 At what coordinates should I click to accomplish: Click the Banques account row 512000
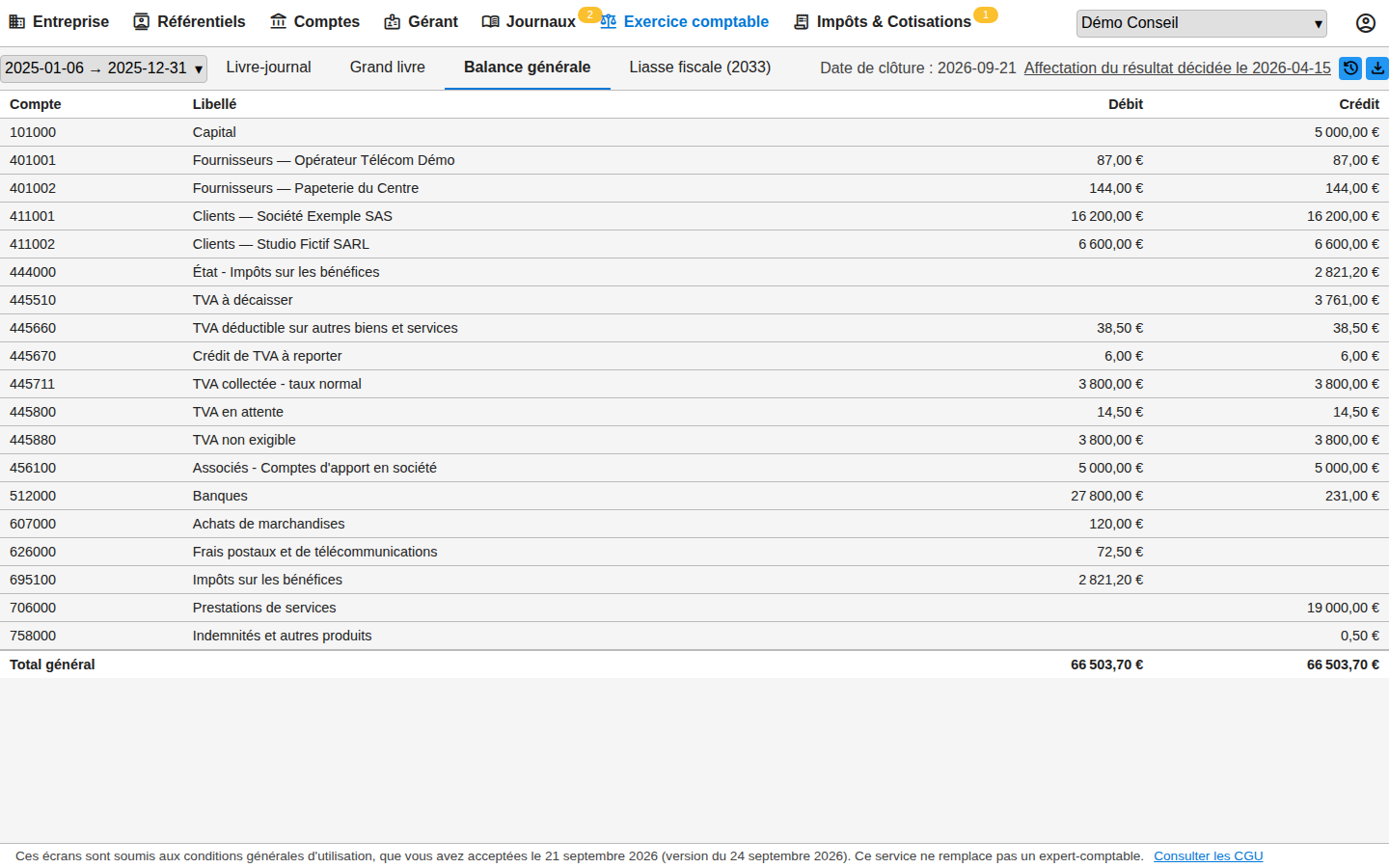tap(694, 496)
